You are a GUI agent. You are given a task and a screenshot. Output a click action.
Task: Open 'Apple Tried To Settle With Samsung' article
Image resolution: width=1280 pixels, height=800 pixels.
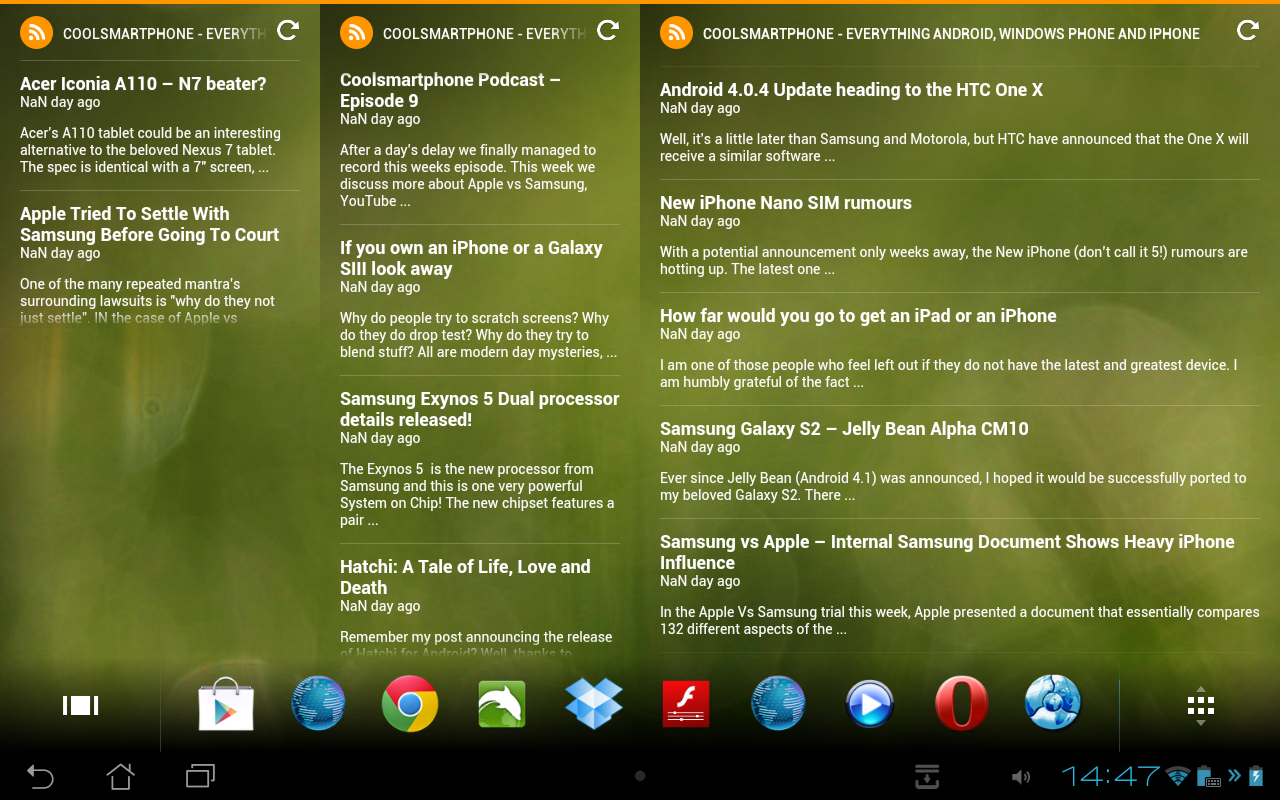click(149, 224)
